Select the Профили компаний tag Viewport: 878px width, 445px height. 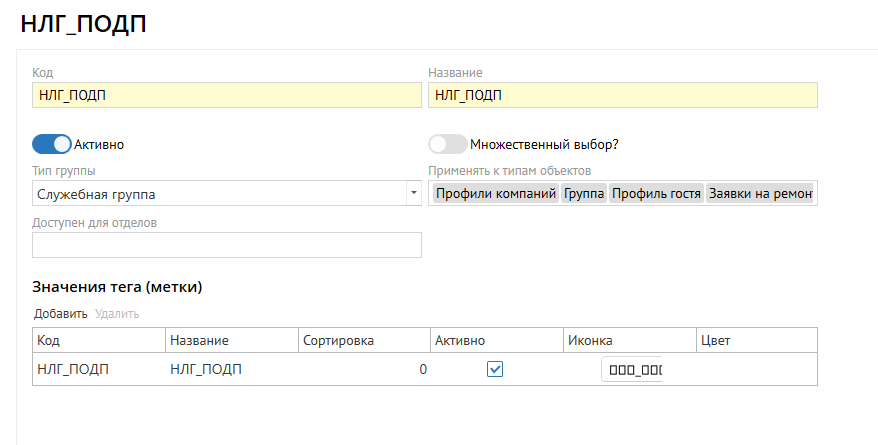pos(494,194)
